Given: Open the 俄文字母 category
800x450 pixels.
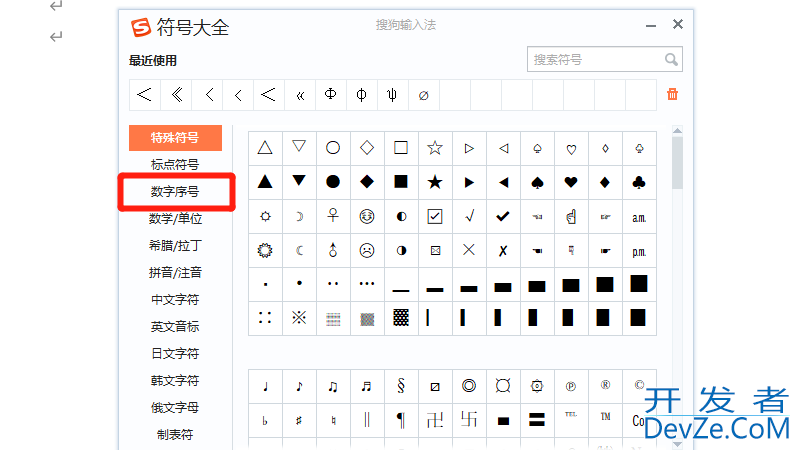Looking at the screenshot, I should pyautogui.click(x=175, y=408).
